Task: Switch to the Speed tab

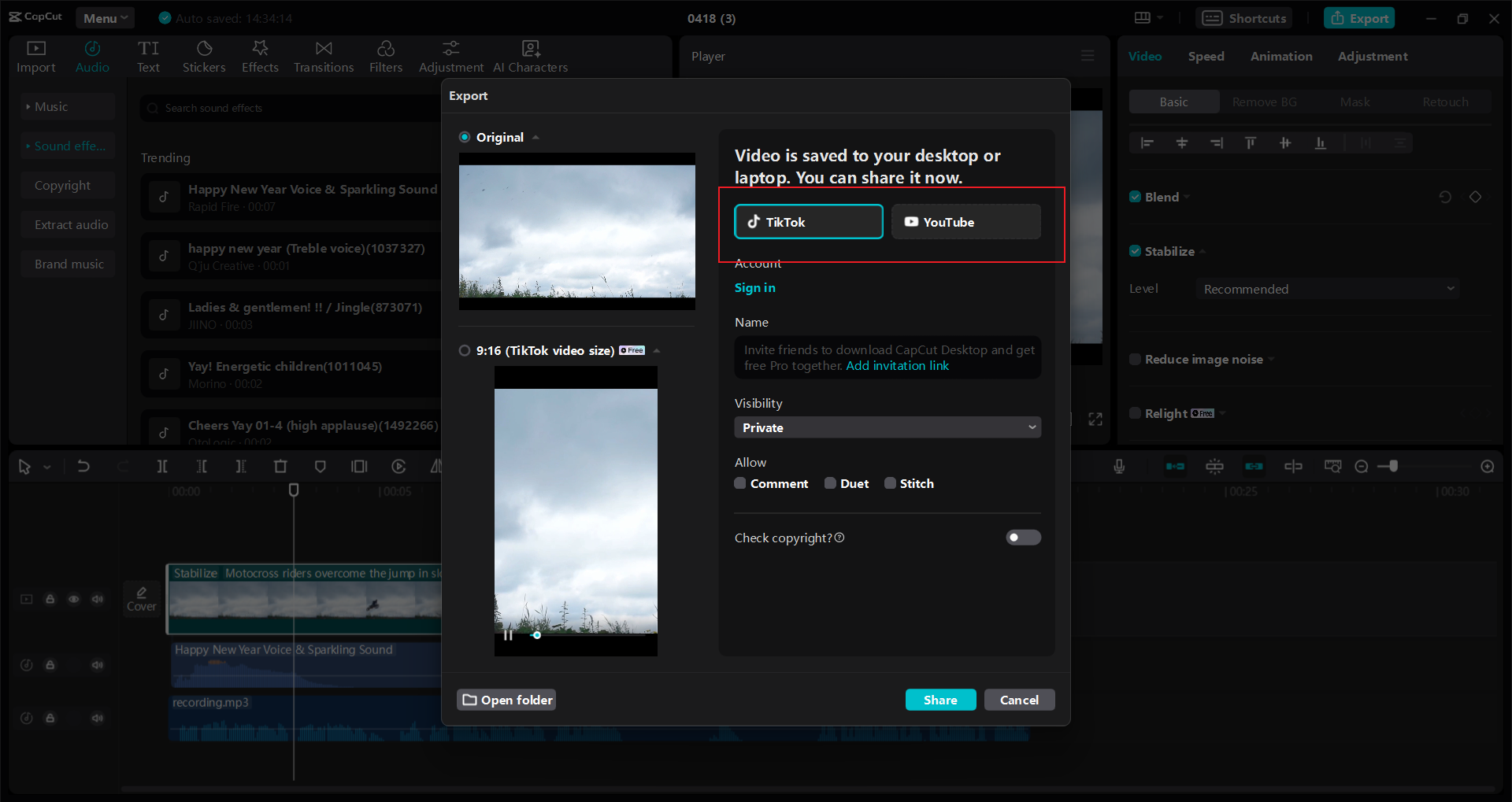Action: coord(1206,56)
